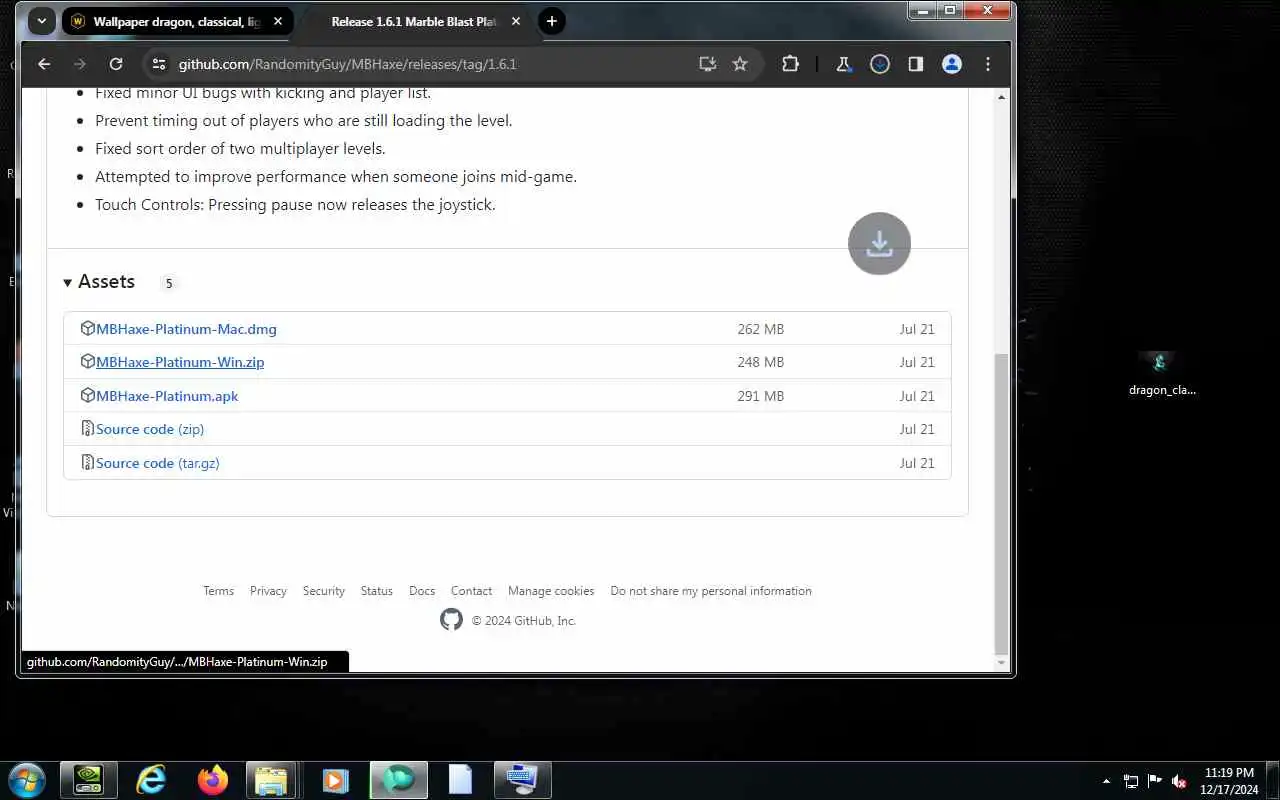
Task: Click the GitHub octocat logo in footer
Action: pyautogui.click(x=451, y=620)
